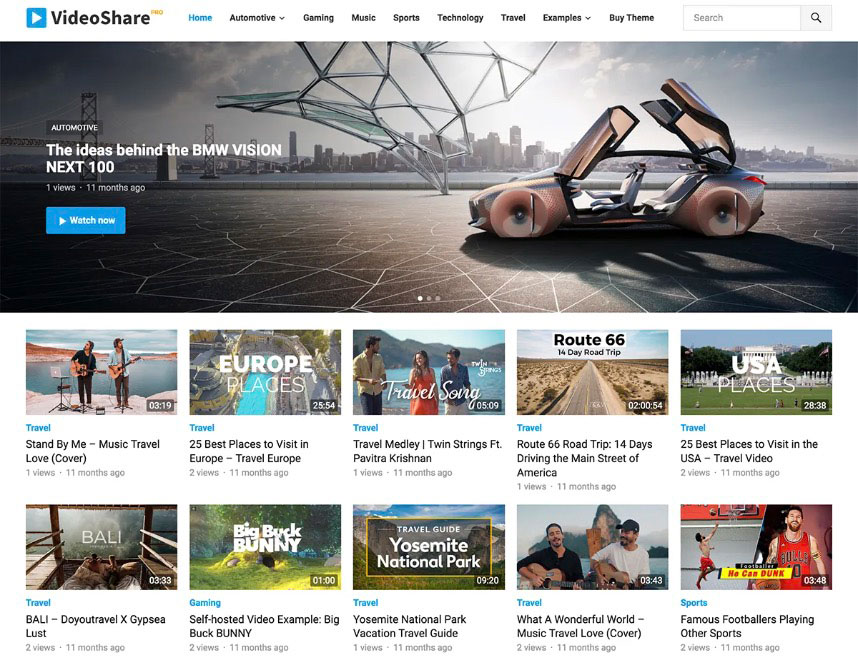Click Travel category above 25 Best Places Europe
This screenshot has height=660, width=858.
click(x=202, y=427)
